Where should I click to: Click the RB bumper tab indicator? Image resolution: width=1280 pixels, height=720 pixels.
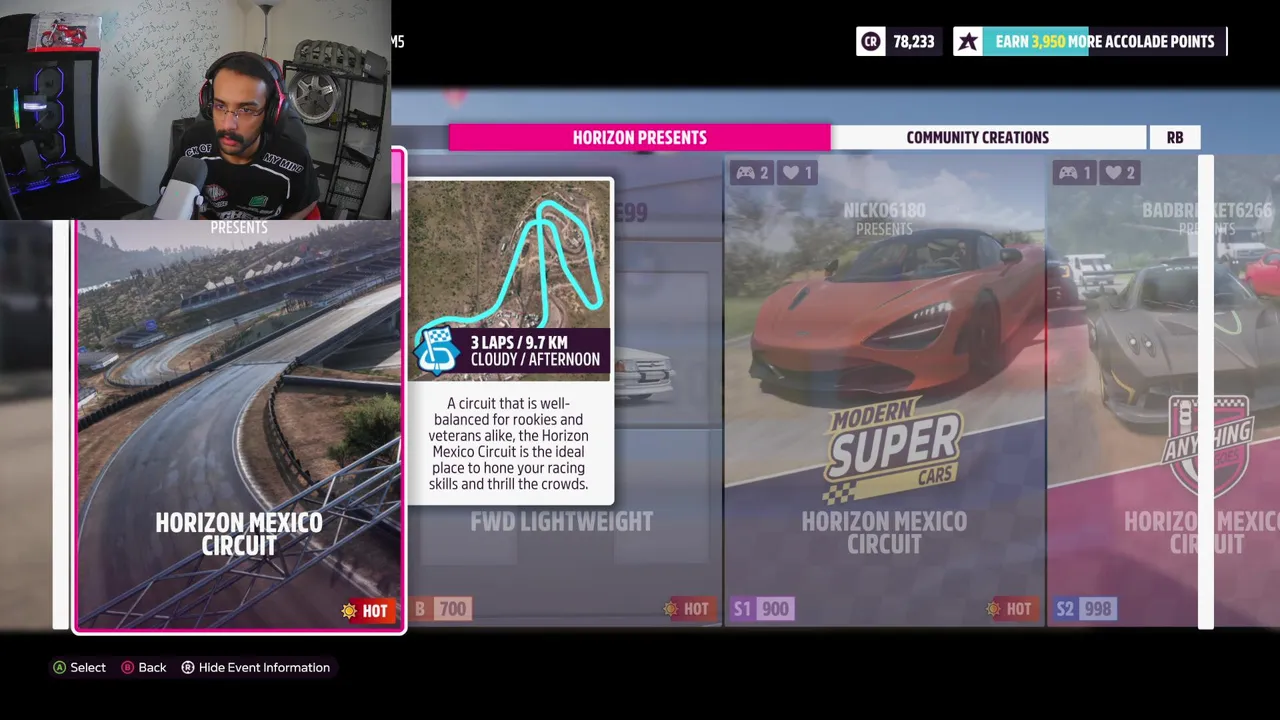tap(1174, 137)
